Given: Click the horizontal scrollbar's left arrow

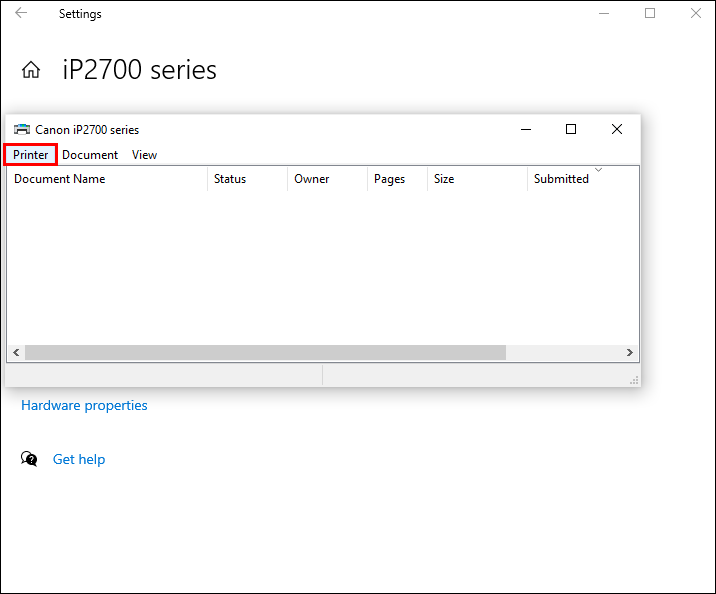Looking at the screenshot, I should 15,353.
